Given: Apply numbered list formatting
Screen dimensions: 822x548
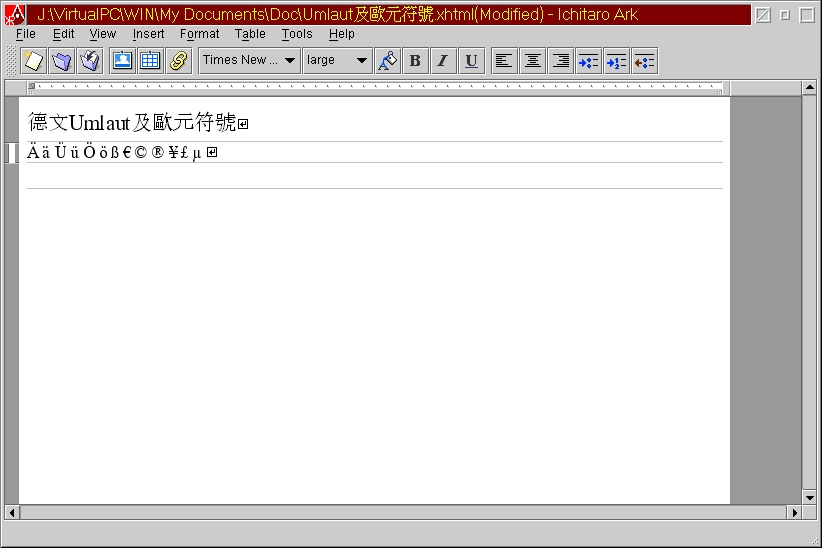Looking at the screenshot, I should coord(616,61).
